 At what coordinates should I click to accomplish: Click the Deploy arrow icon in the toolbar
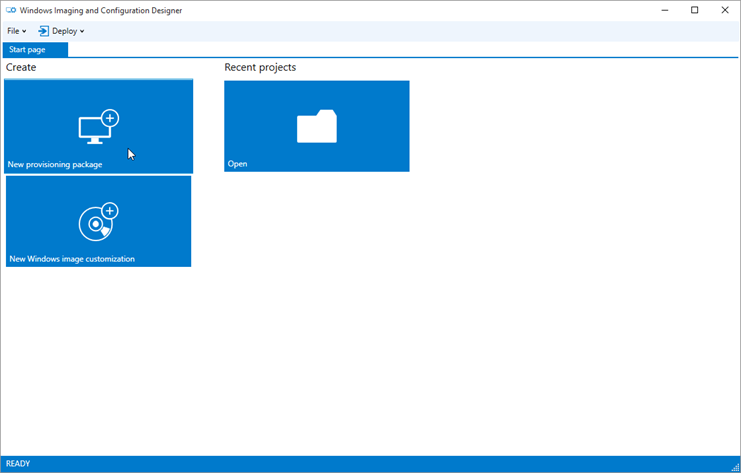pyautogui.click(x=43, y=31)
